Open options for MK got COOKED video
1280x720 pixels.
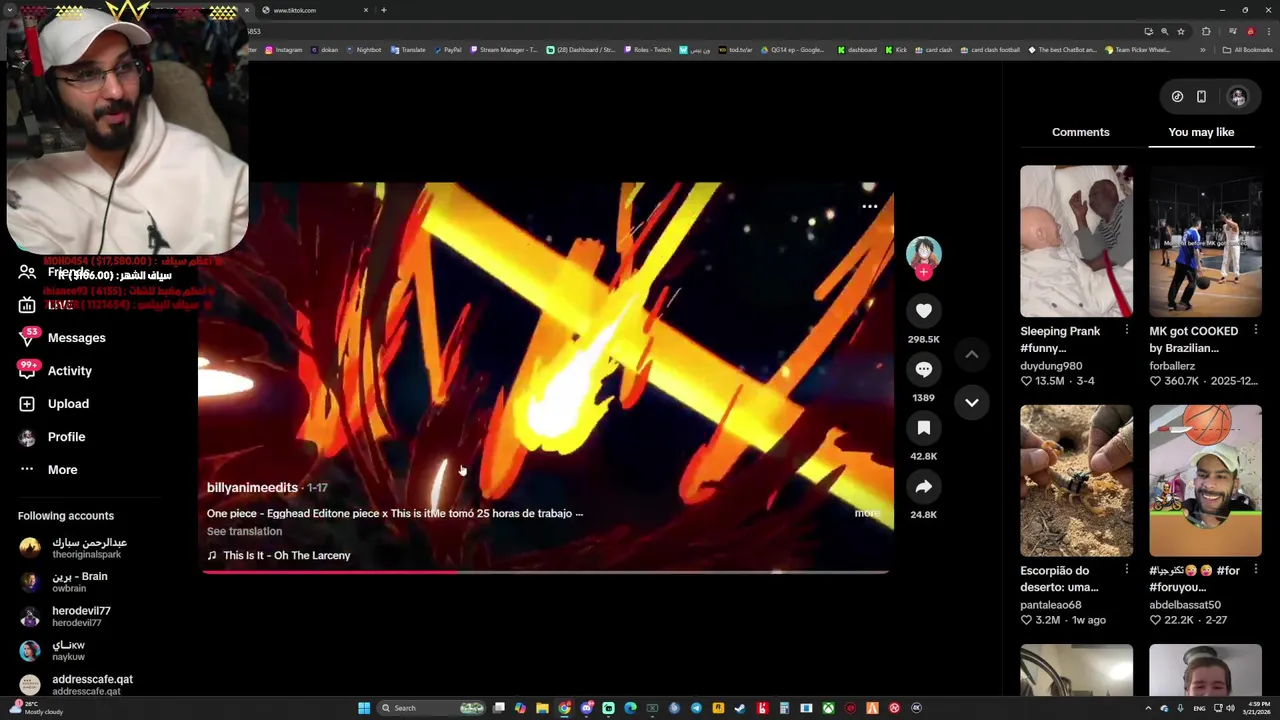1255,331
